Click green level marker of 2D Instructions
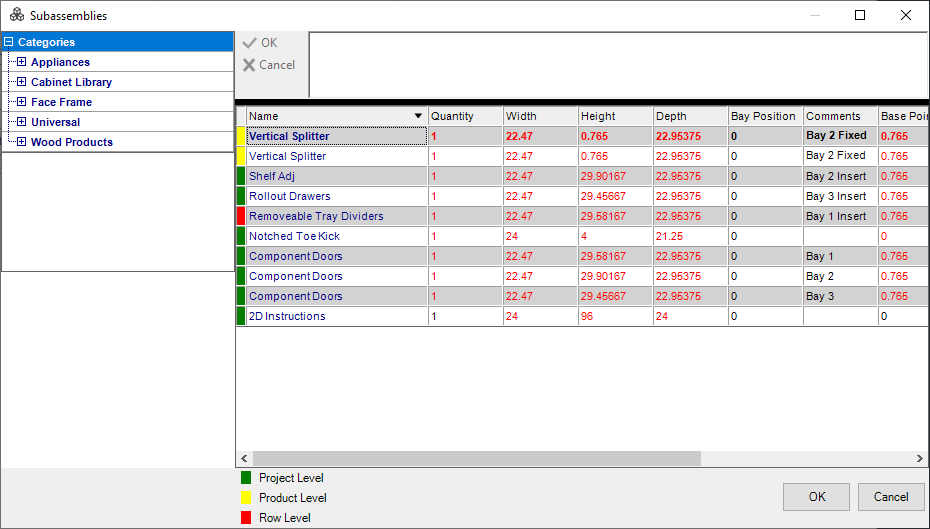This screenshot has height=529, width=930. (x=241, y=316)
